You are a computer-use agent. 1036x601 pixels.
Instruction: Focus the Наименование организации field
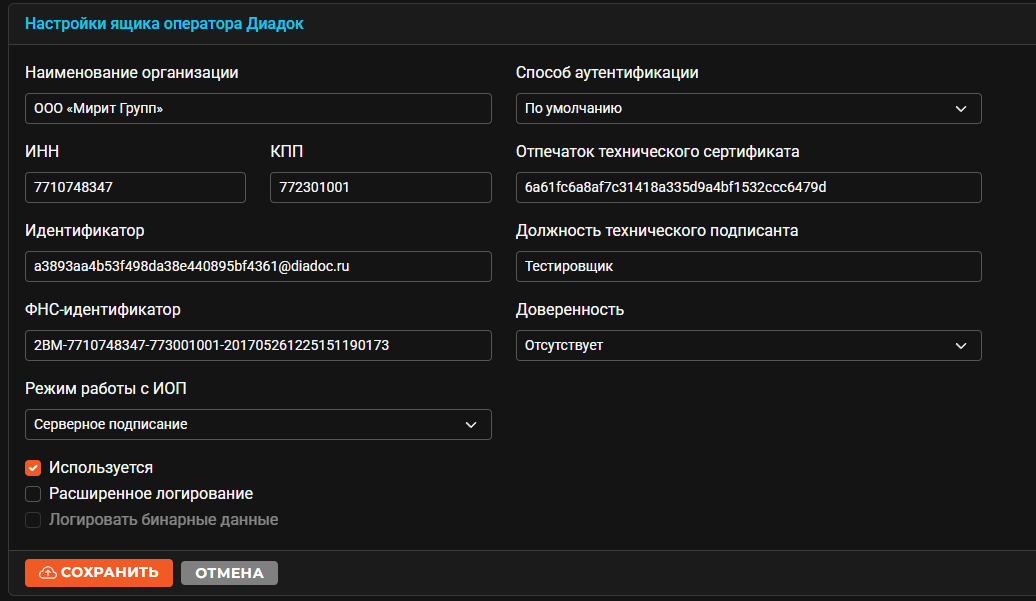(x=258, y=108)
